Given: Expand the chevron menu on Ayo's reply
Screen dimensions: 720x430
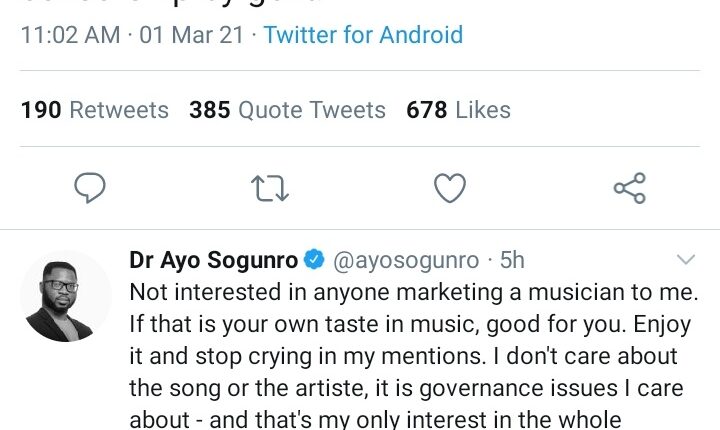Looking at the screenshot, I should coord(686,260).
